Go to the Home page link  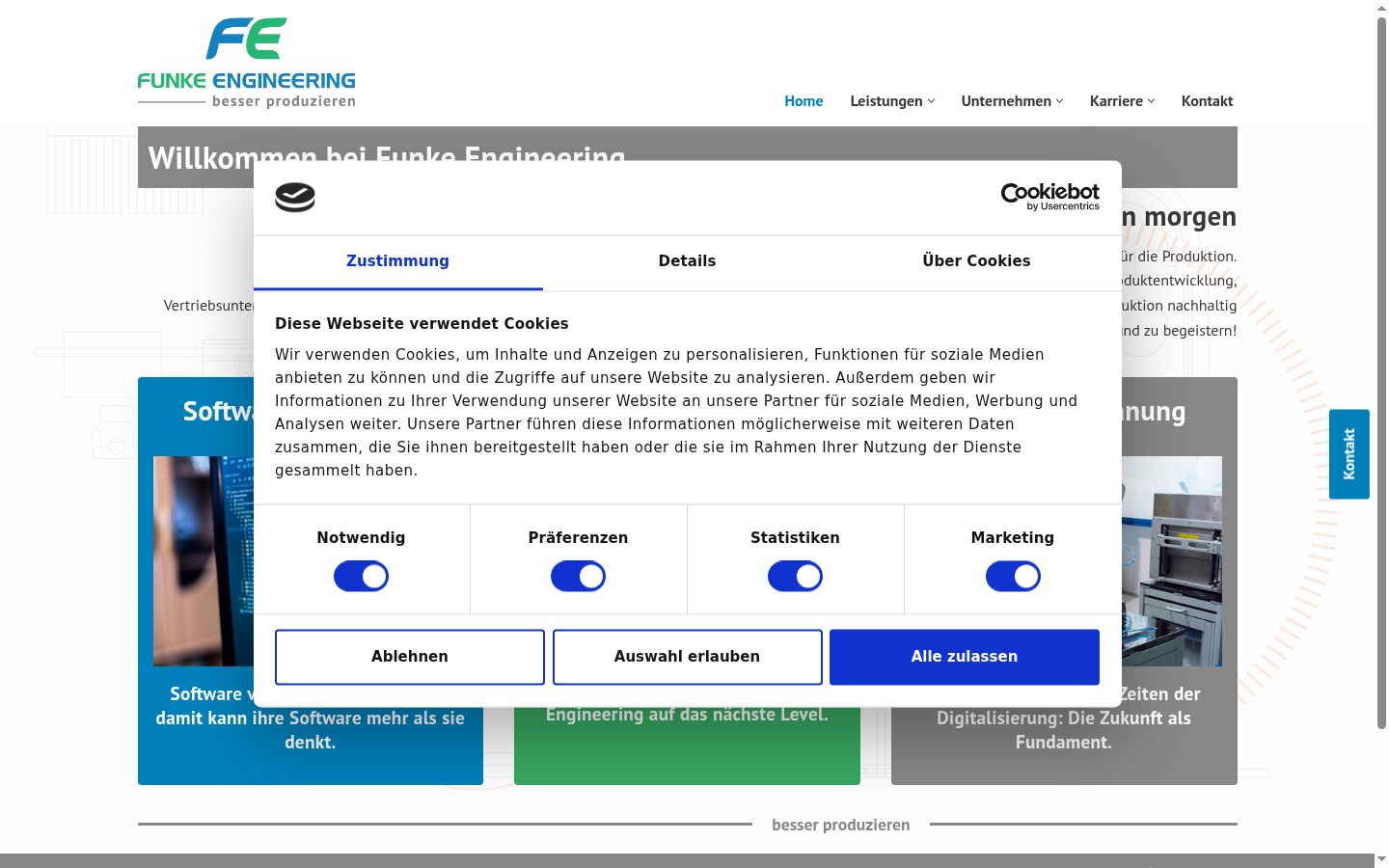tap(803, 101)
